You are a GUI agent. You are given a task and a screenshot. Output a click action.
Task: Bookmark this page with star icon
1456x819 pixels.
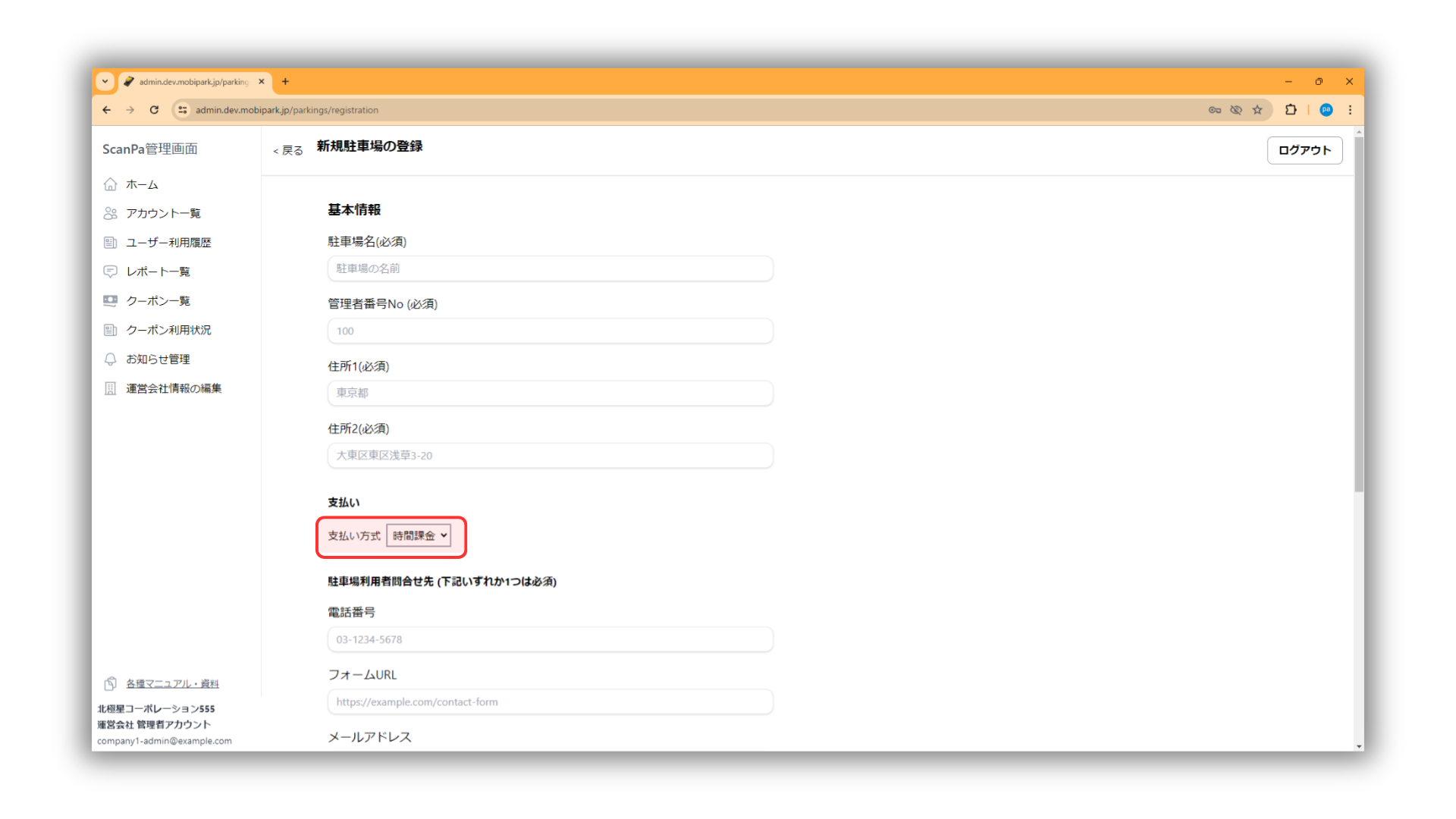pos(1257,110)
